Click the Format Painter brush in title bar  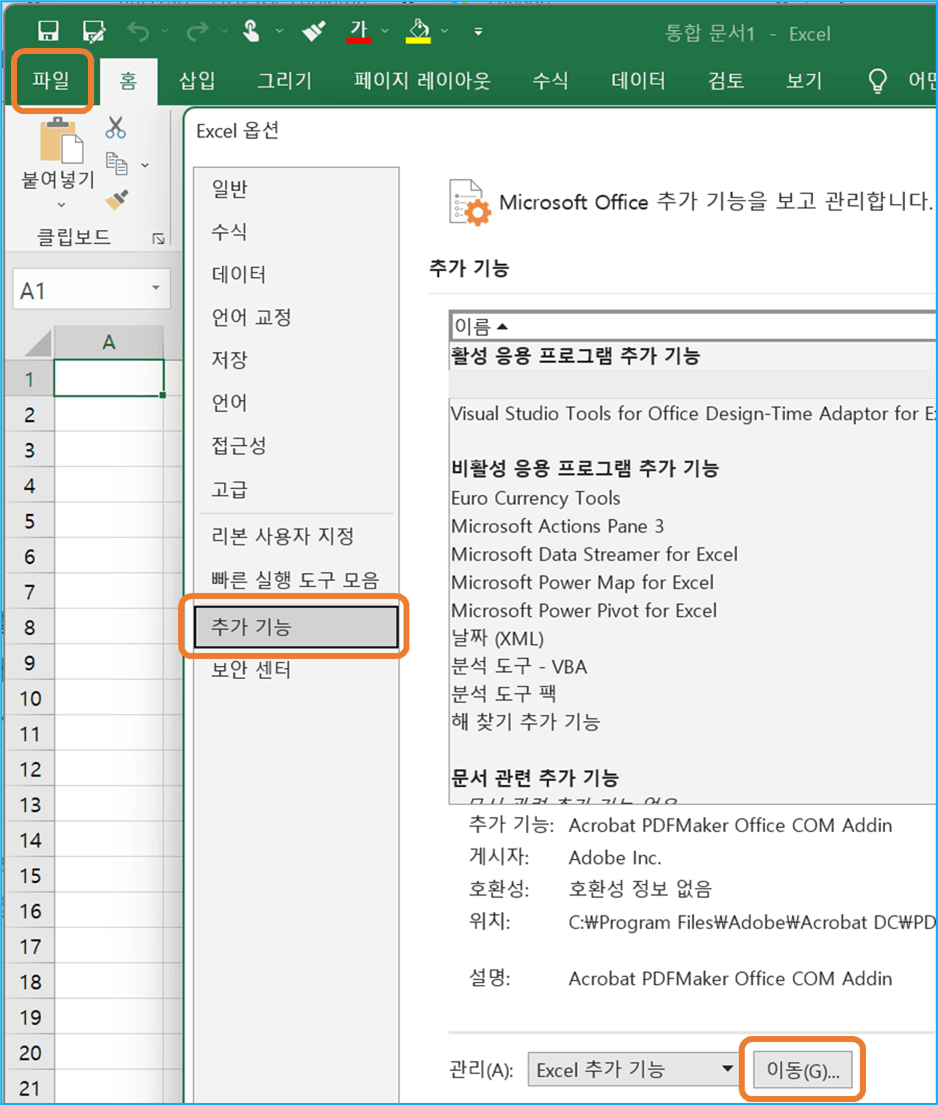tap(313, 31)
